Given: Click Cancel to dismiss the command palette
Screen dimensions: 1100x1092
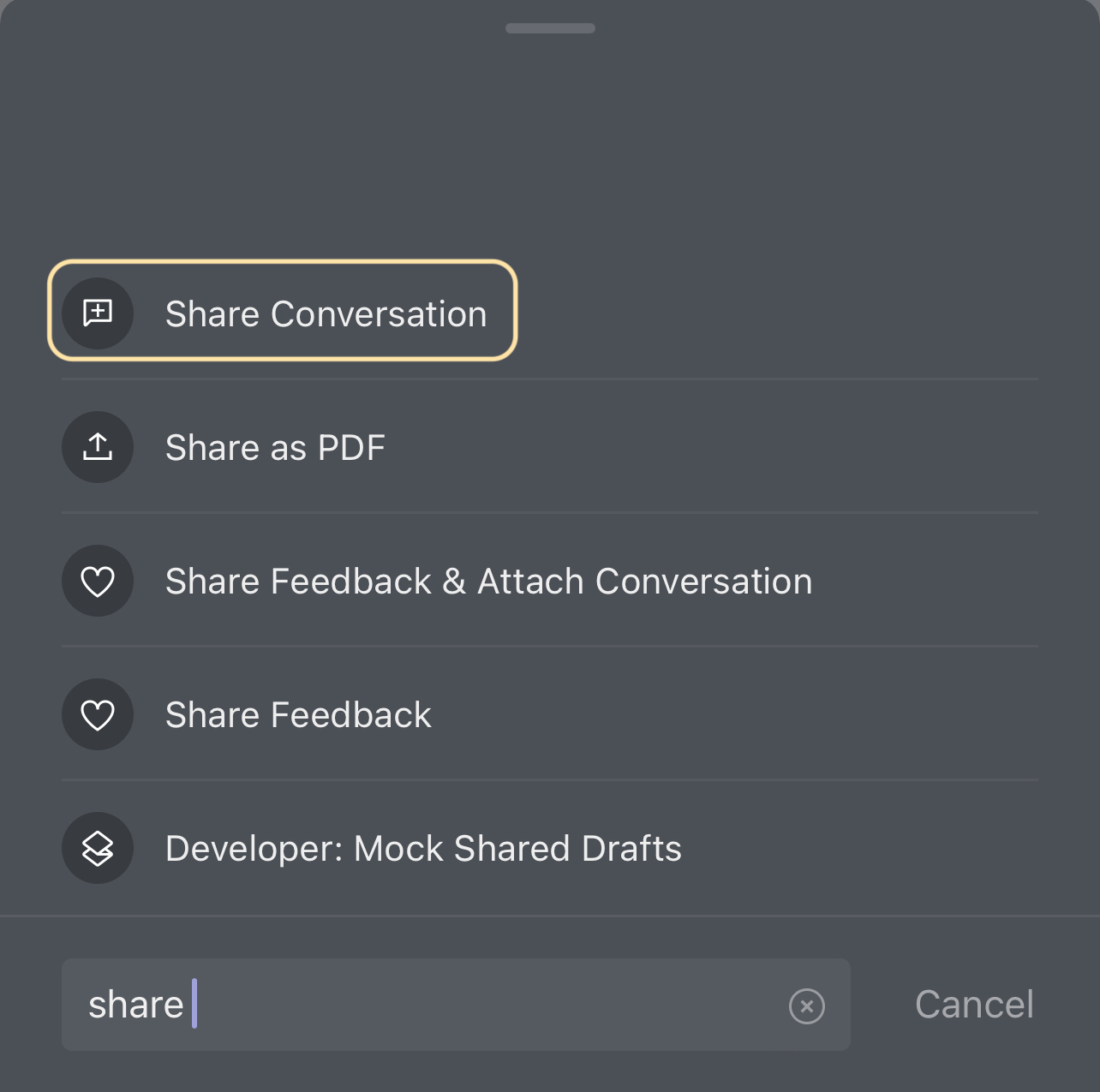Looking at the screenshot, I should [x=974, y=1005].
